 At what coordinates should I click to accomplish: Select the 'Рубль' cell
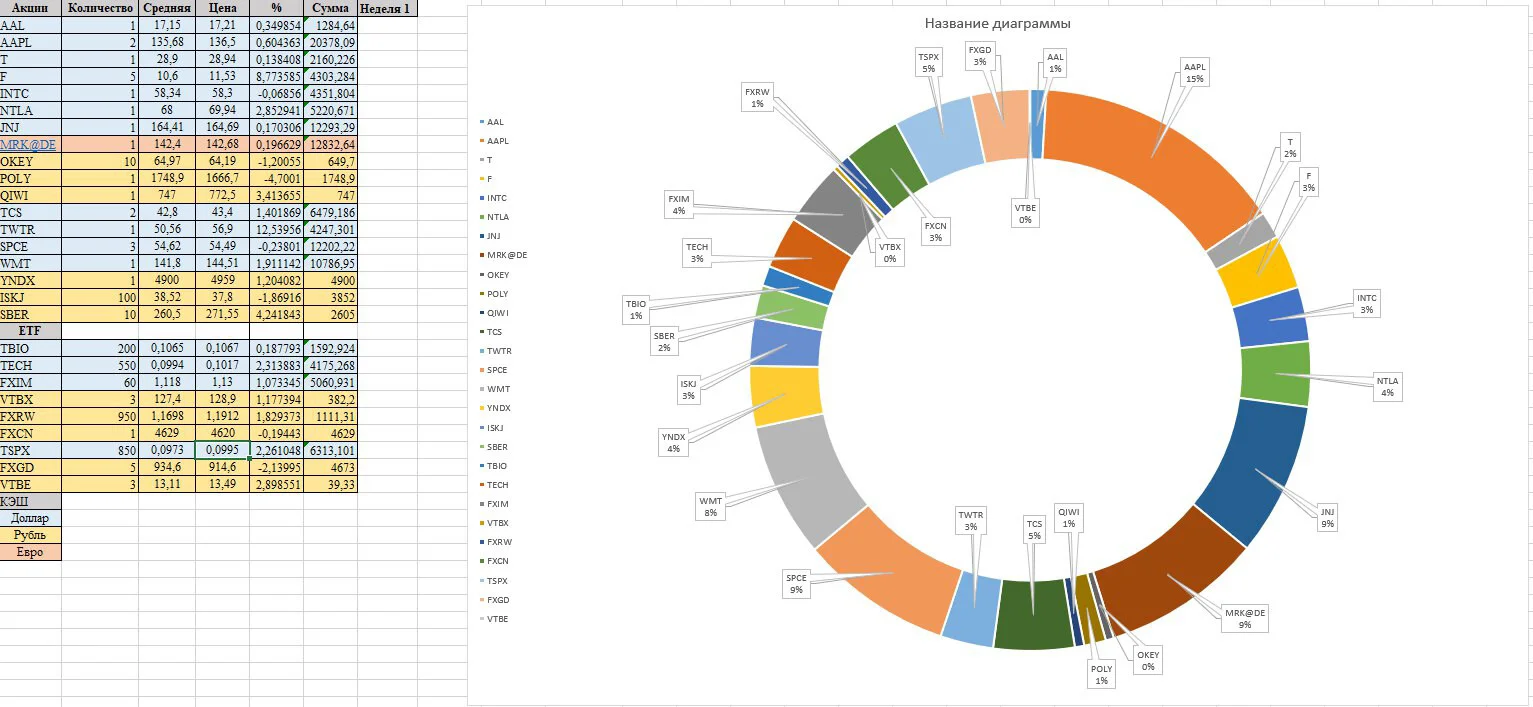click(x=31, y=535)
